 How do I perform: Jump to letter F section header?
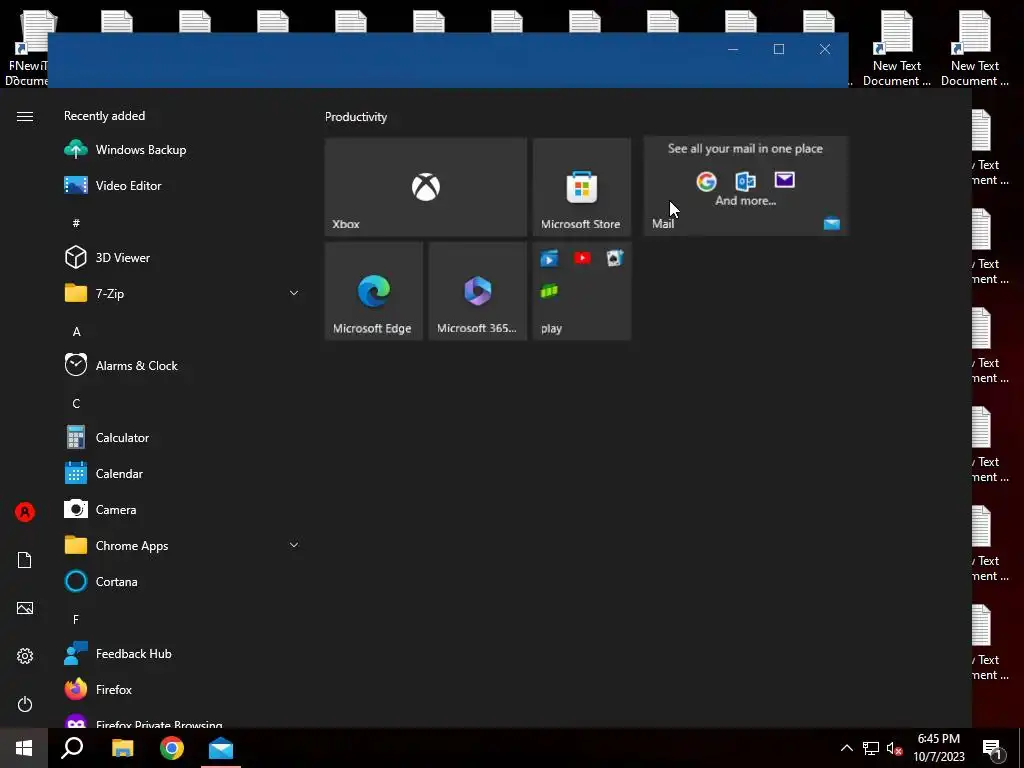[76, 619]
